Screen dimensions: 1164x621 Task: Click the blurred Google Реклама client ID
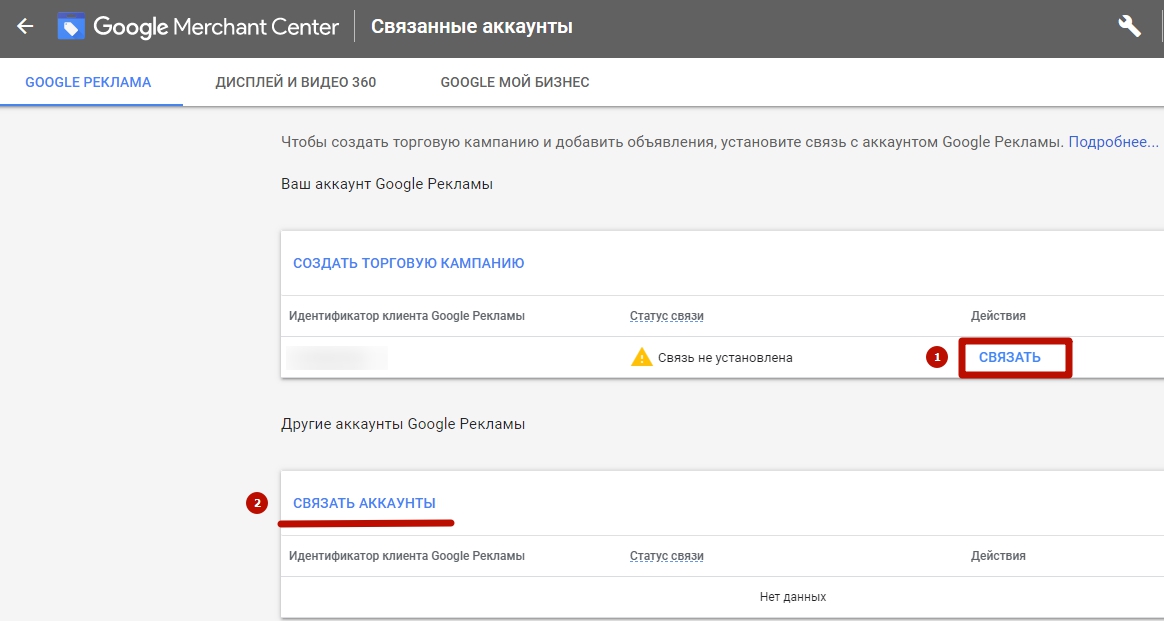click(x=336, y=357)
